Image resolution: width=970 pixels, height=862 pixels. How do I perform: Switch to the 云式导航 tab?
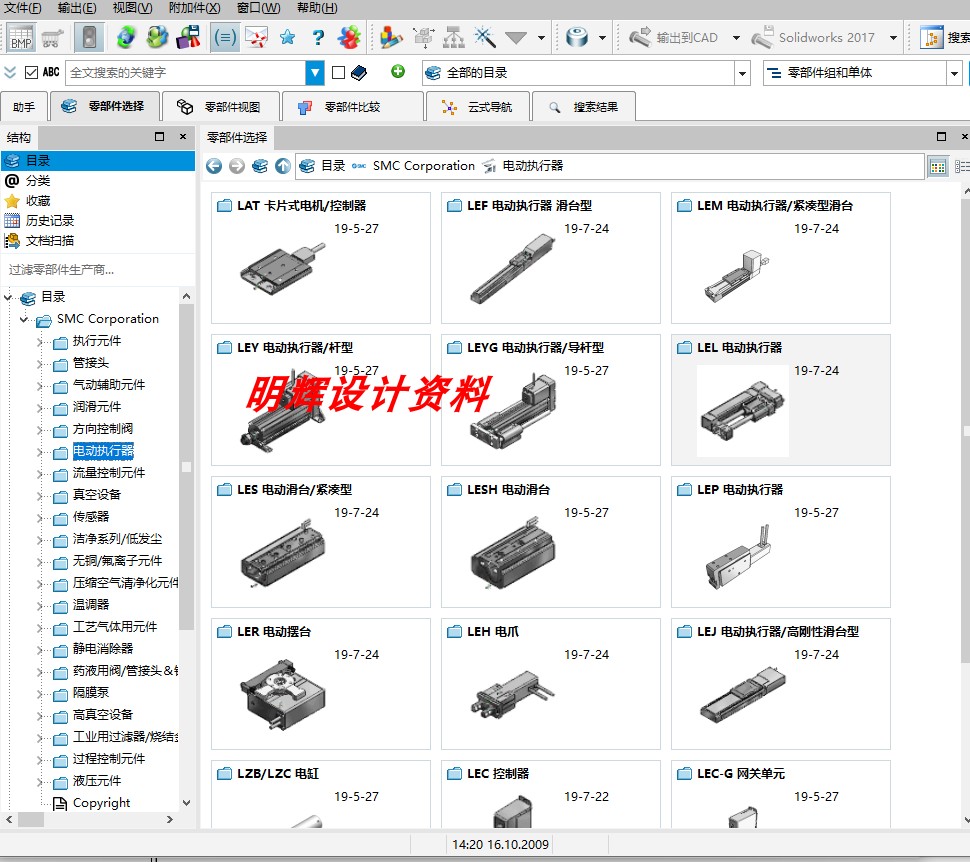pyautogui.click(x=478, y=106)
